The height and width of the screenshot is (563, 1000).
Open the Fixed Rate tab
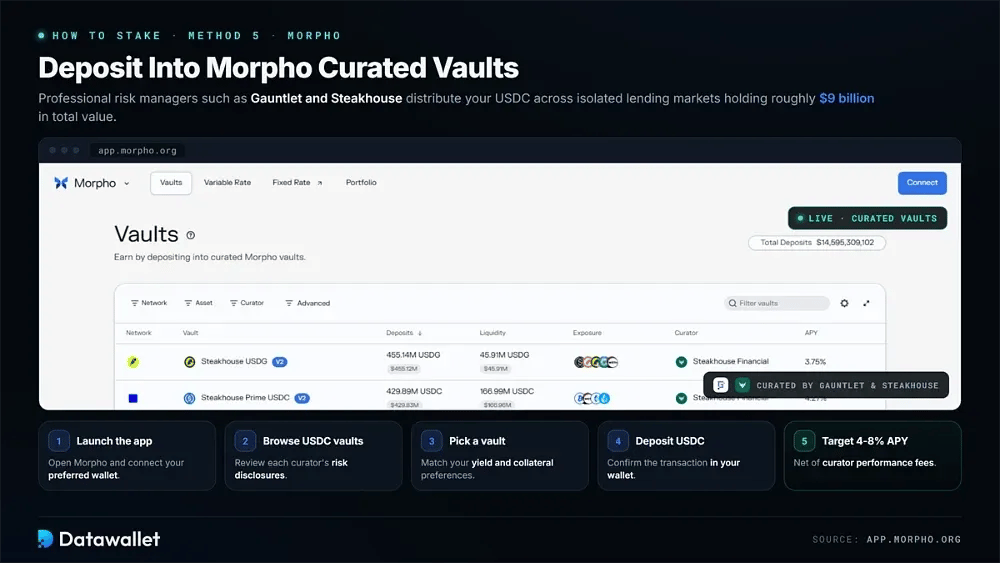pyautogui.click(x=291, y=182)
